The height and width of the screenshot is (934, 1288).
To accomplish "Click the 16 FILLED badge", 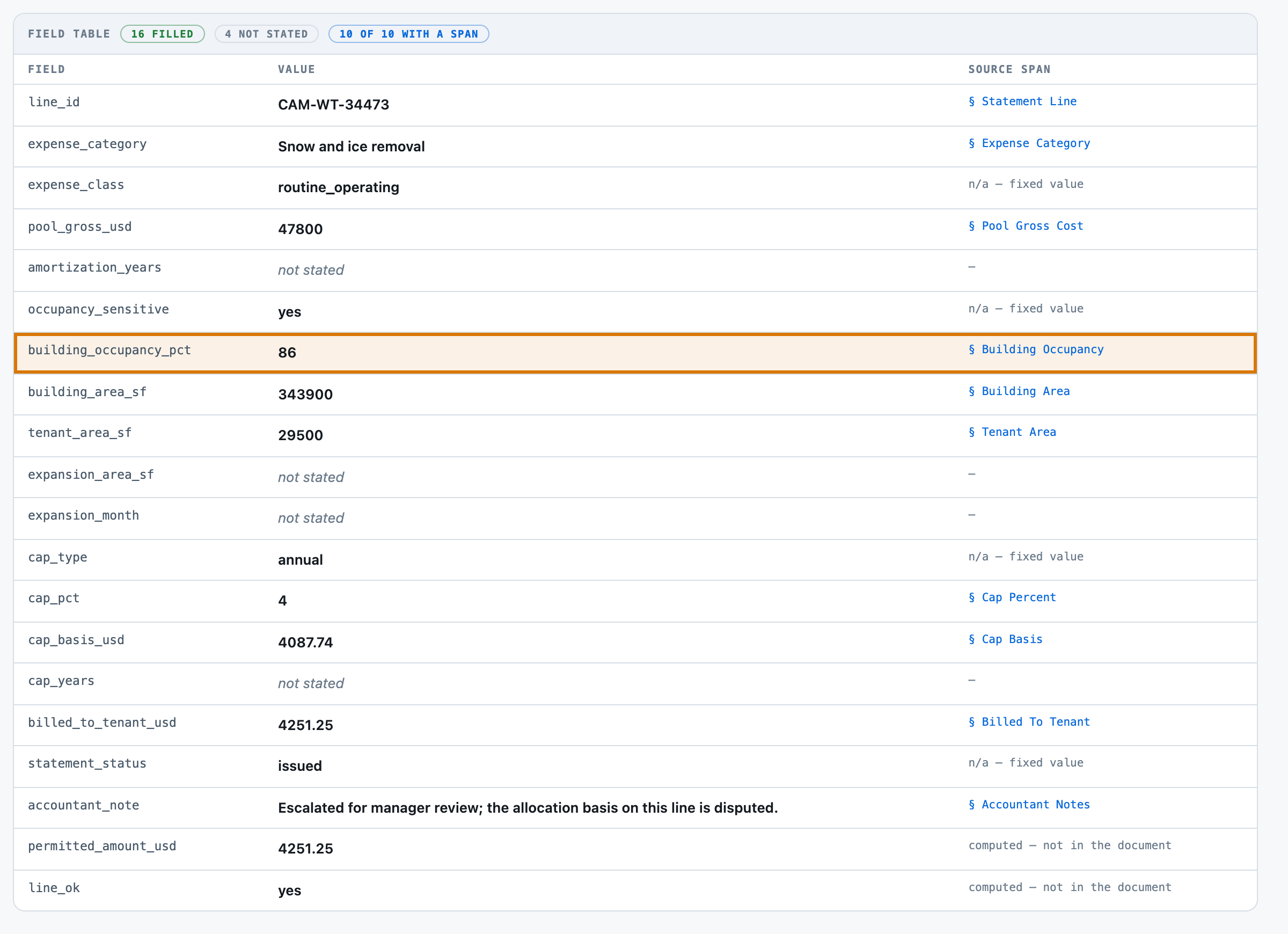I will tap(163, 34).
